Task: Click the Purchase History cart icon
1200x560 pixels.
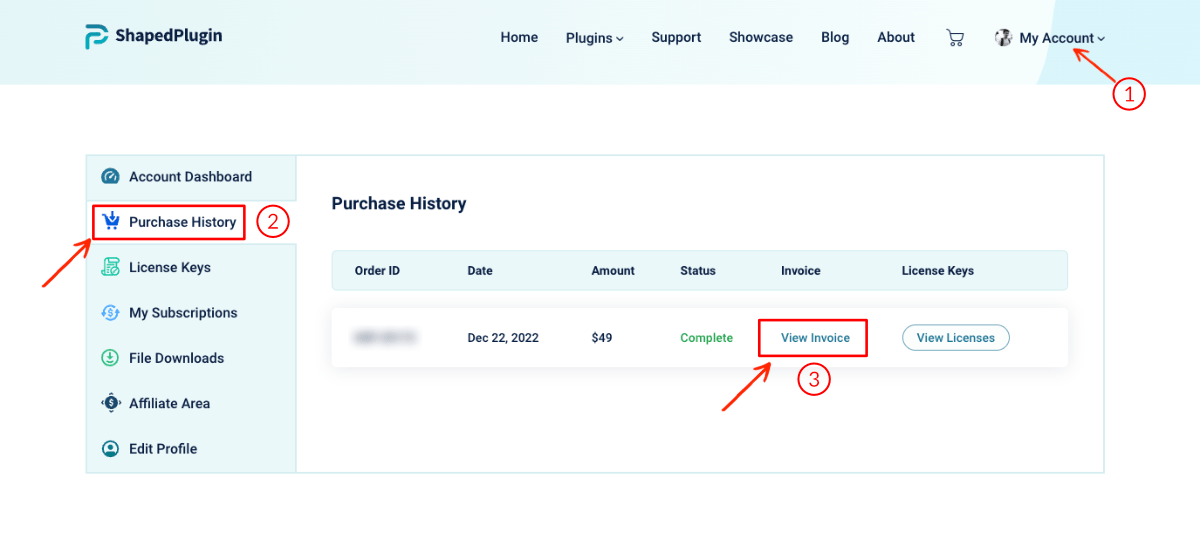Action: [x=111, y=222]
